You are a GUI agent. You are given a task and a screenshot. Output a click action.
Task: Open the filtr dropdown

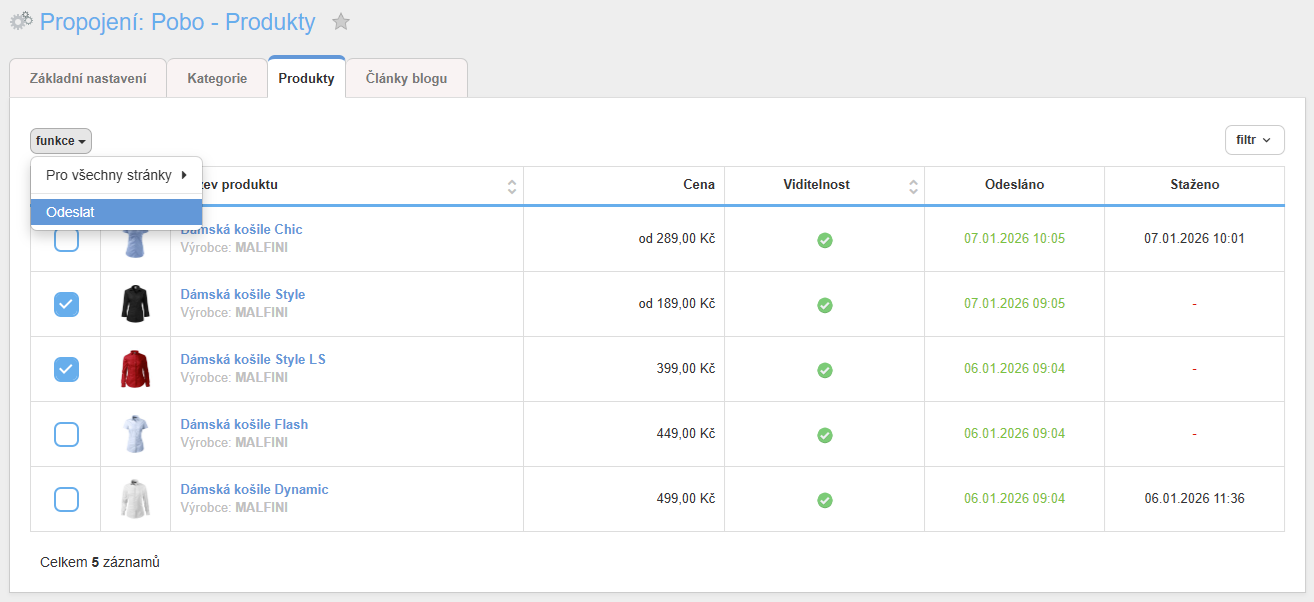(x=1254, y=140)
